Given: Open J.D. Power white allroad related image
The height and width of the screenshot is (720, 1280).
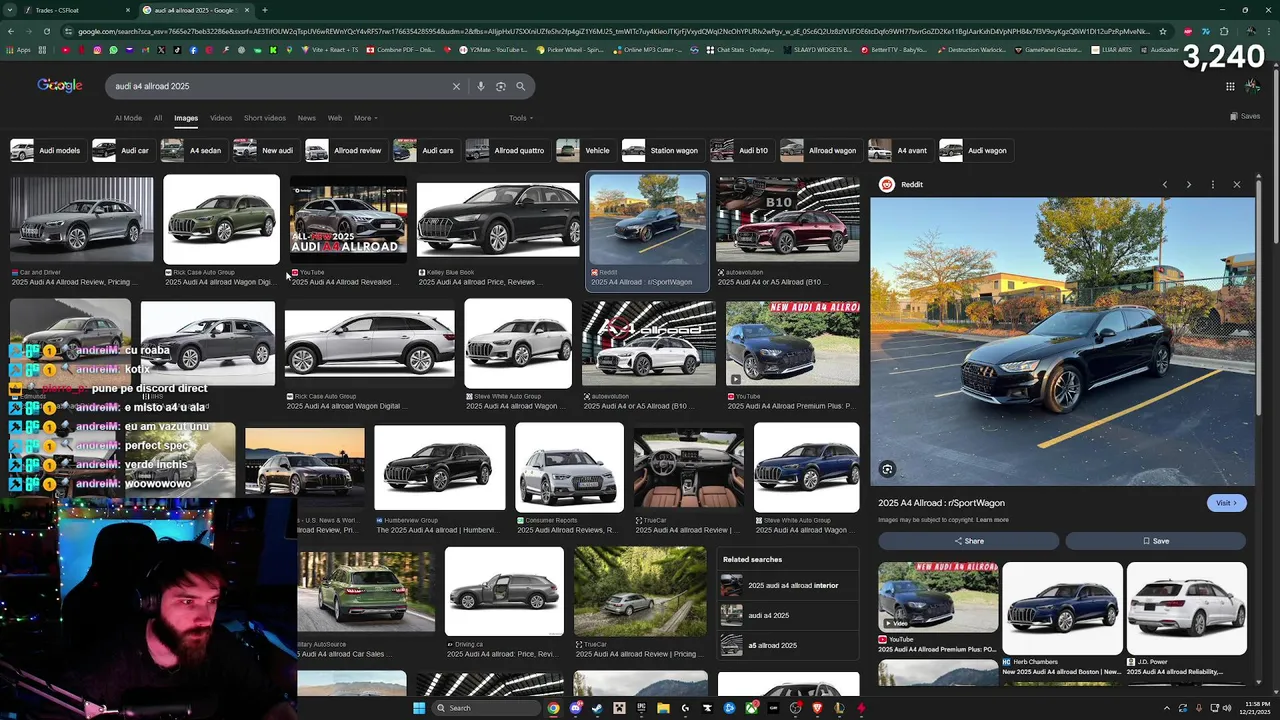Looking at the screenshot, I should coord(1187,608).
